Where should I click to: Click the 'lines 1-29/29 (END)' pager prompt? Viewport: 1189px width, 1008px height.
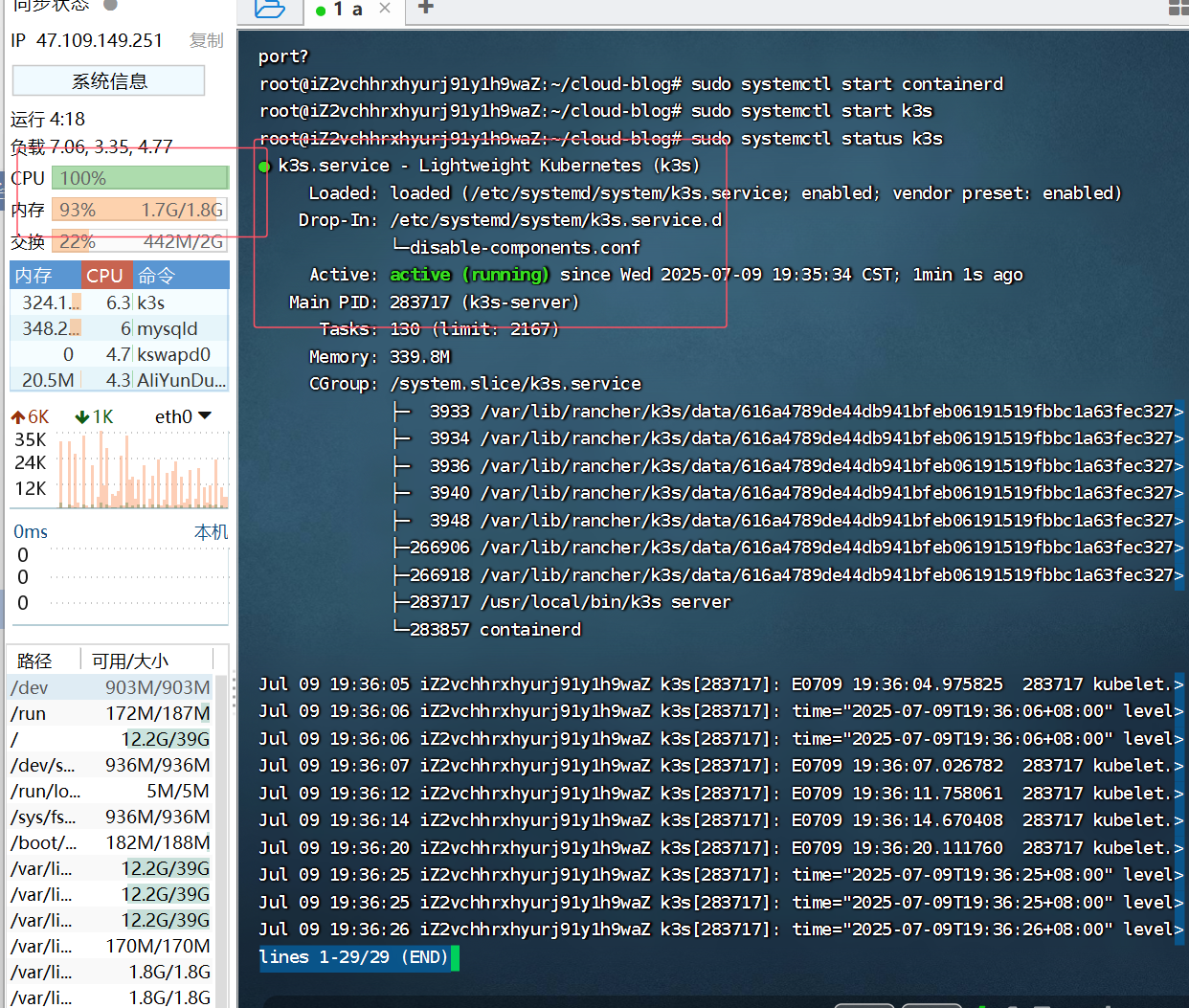tap(354, 957)
